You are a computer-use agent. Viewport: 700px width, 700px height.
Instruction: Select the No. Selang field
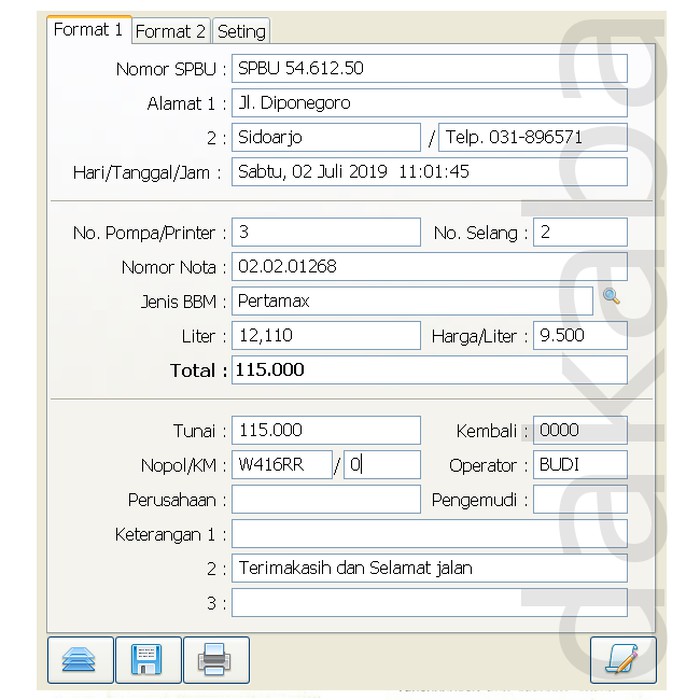[x=580, y=232]
